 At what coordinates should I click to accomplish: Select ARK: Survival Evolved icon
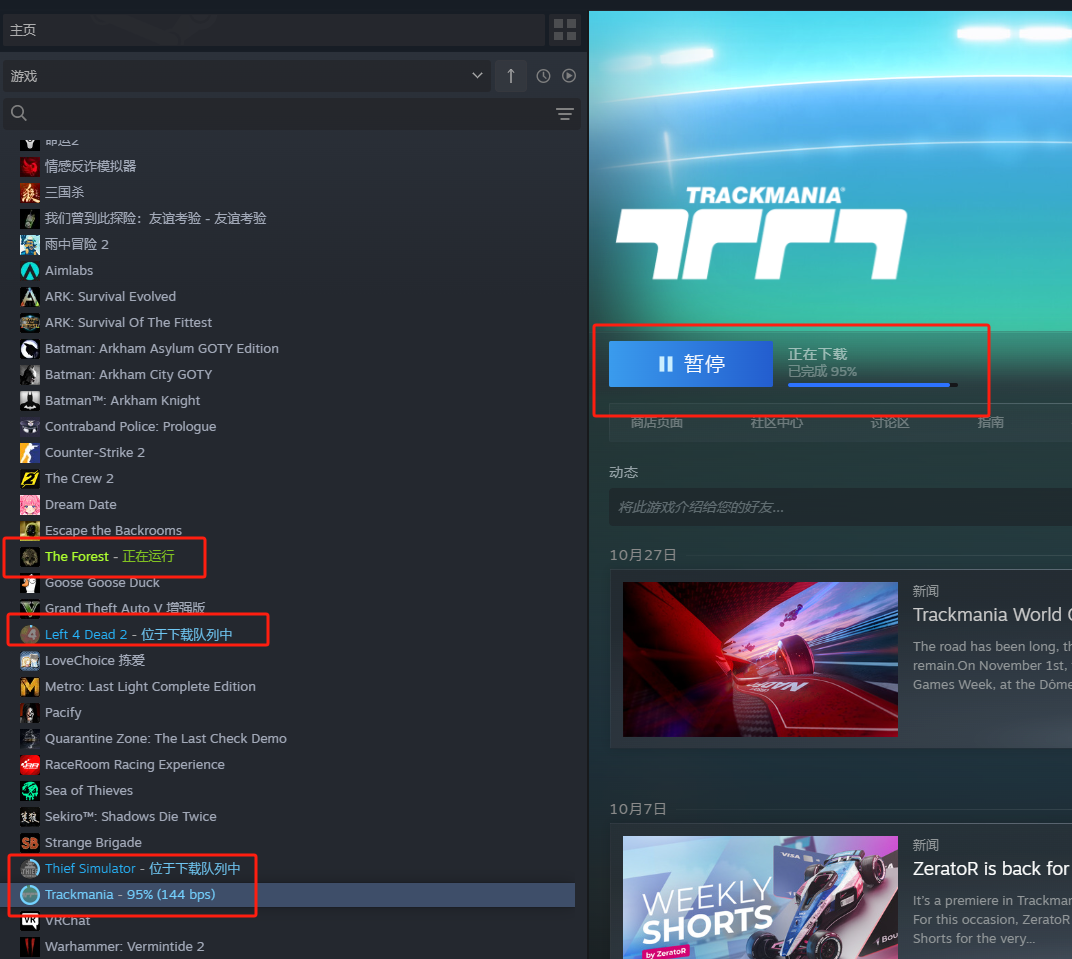tap(29, 297)
